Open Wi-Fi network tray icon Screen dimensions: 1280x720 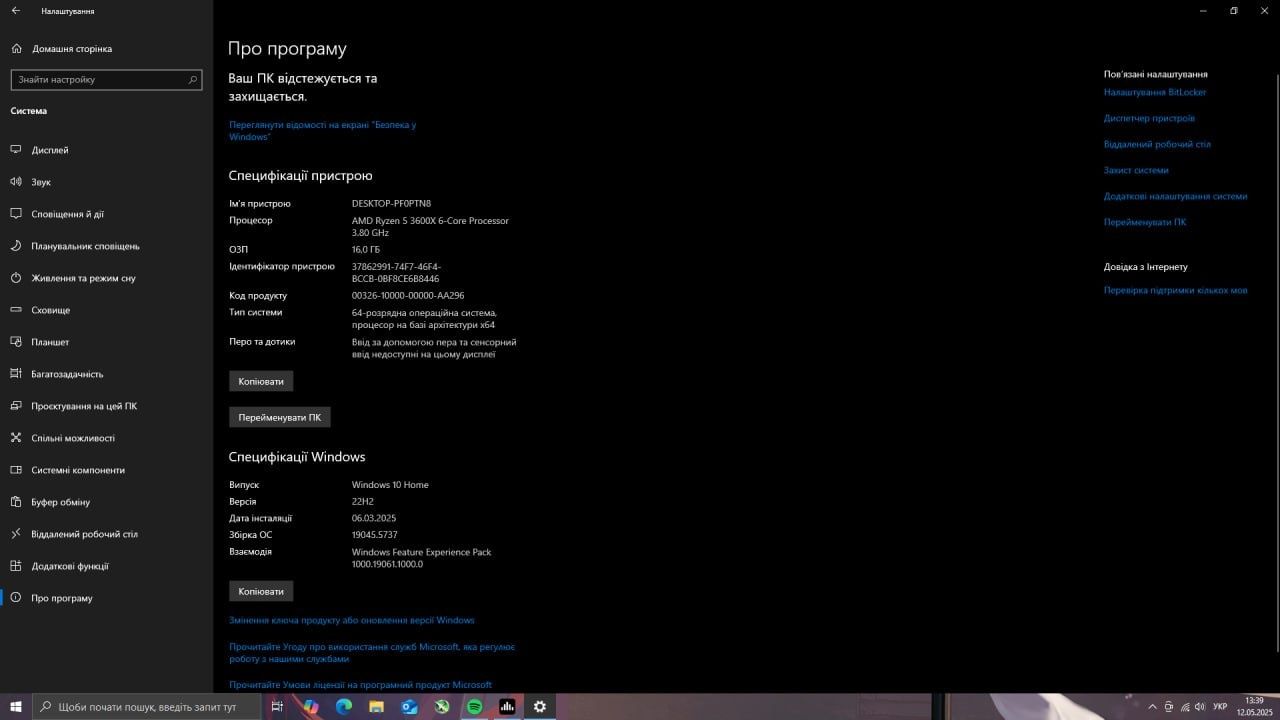point(1185,707)
